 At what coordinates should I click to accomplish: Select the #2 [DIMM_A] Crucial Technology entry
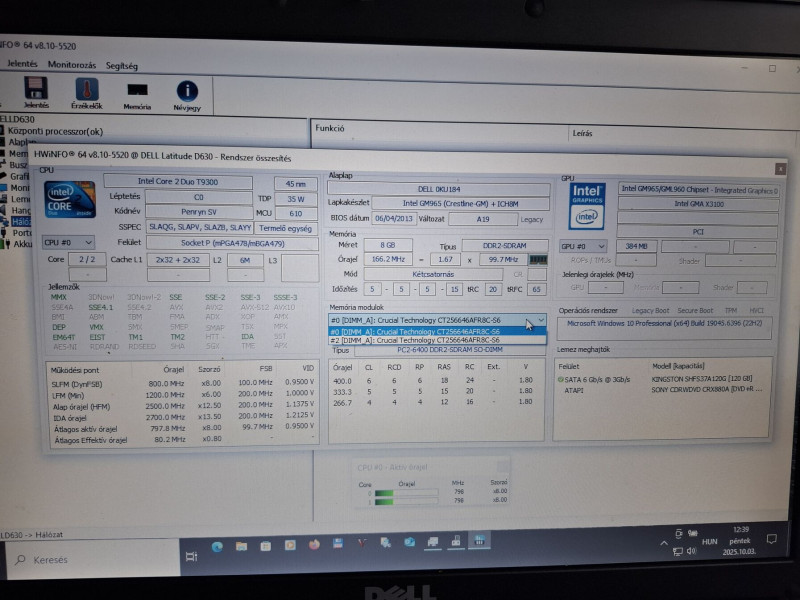(x=437, y=340)
